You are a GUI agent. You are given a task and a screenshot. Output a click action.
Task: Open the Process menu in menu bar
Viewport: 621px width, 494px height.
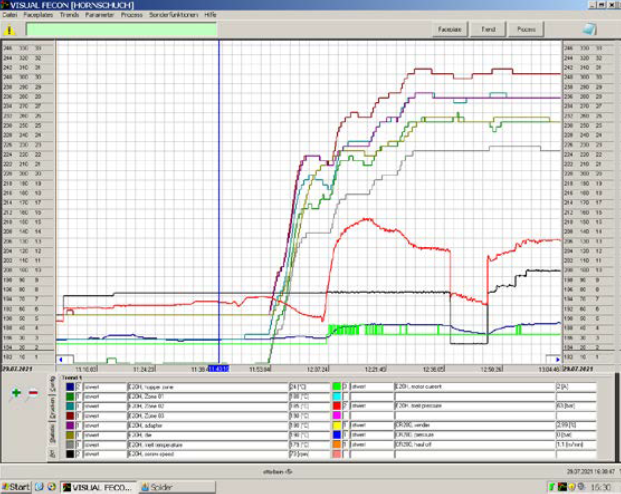tap(131, 17)
